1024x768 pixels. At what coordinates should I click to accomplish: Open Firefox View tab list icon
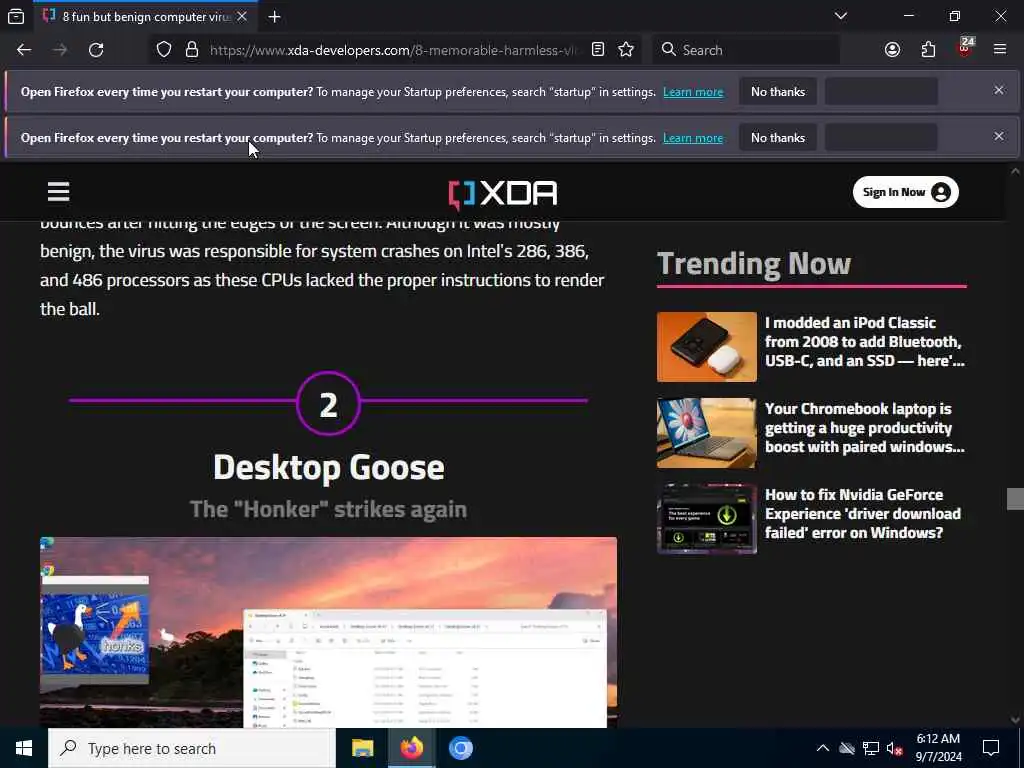point(16,16)
